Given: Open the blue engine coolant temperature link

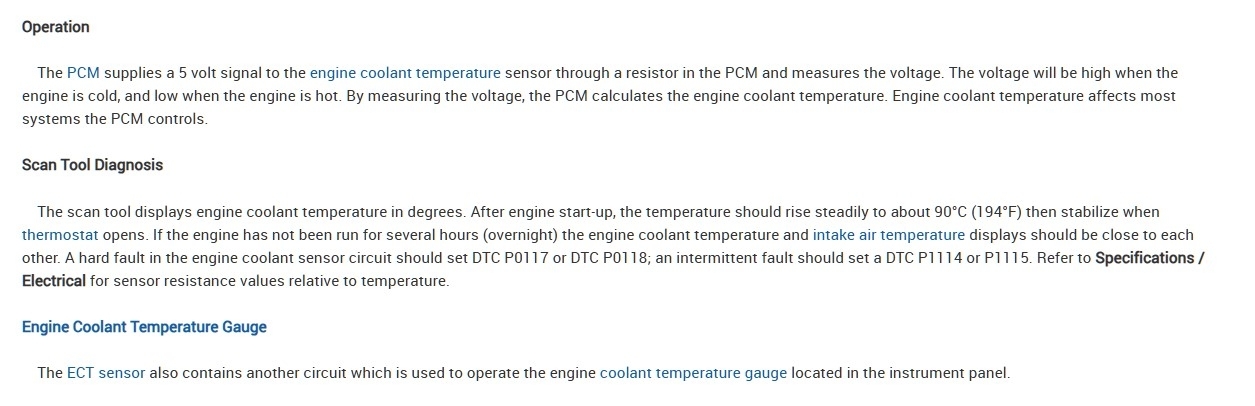Looking at the screenshot, I should 405,73.
